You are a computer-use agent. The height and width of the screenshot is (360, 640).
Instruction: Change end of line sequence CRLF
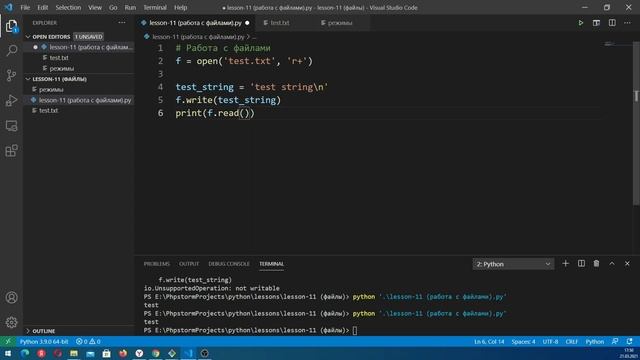pos(571,341)
